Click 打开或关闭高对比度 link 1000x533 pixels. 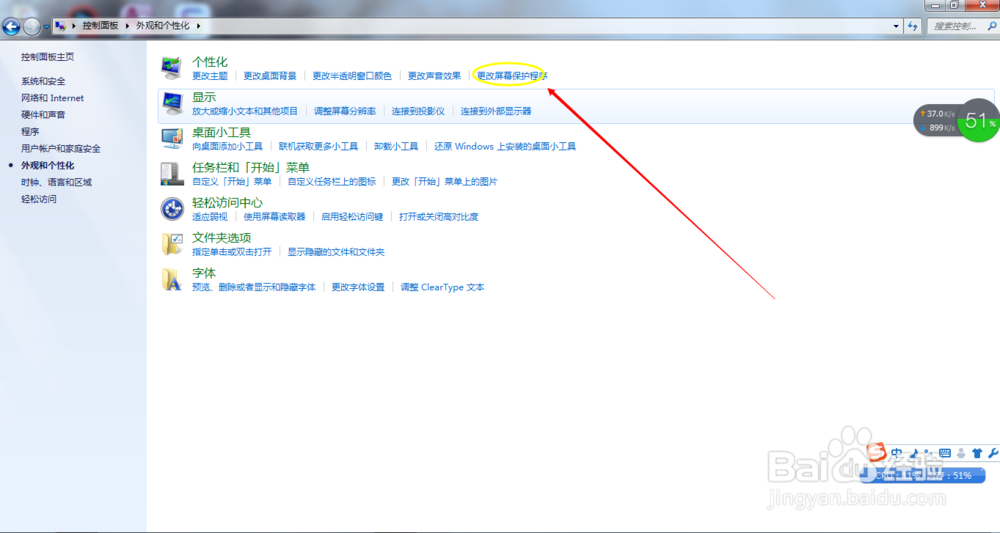439,217
